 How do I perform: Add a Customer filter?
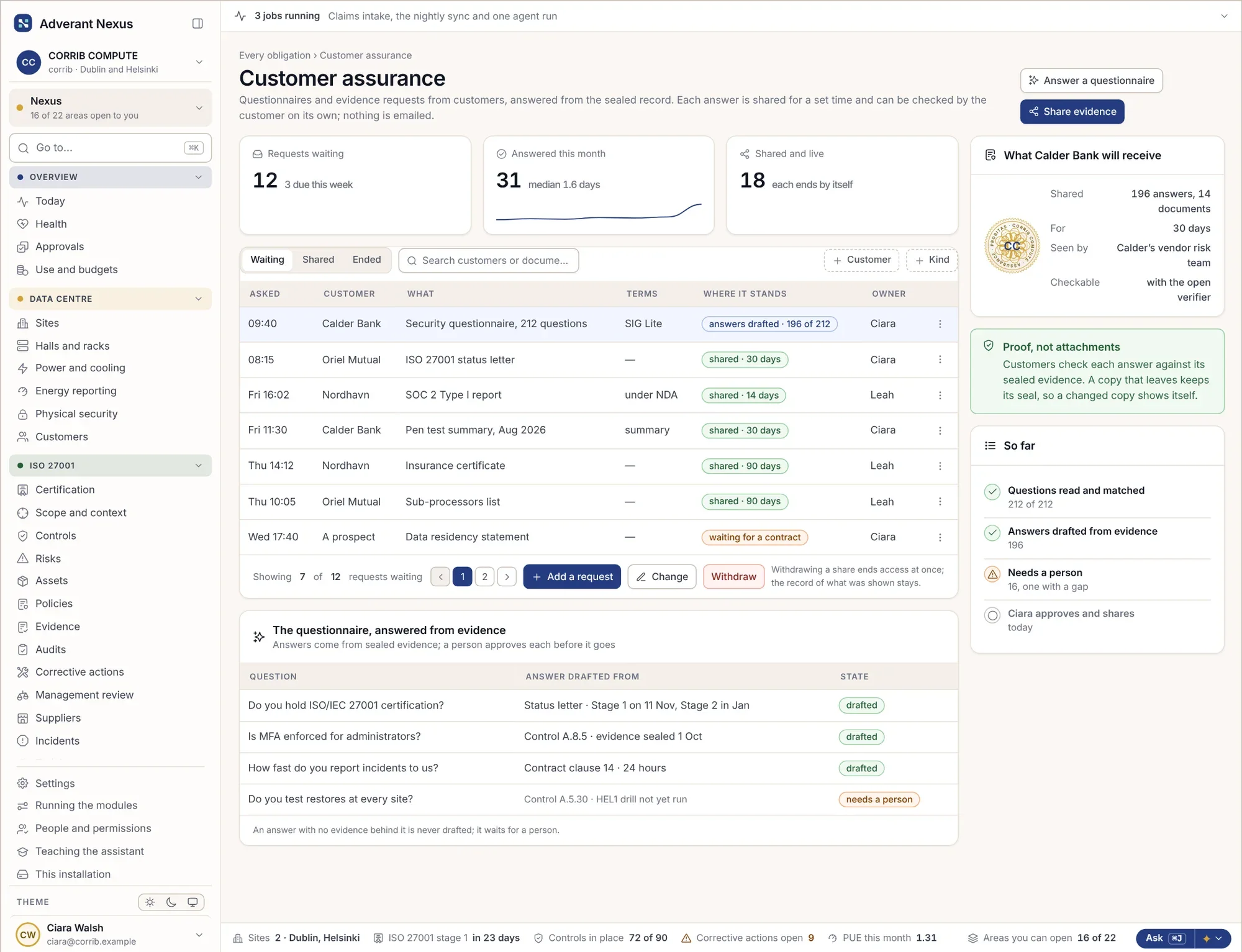click(861, 260)
